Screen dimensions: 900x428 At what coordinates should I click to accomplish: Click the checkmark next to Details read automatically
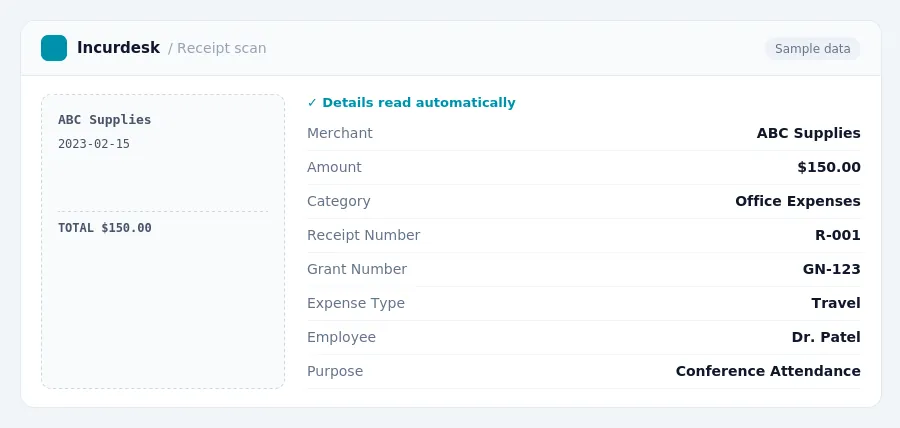[312, 103]
